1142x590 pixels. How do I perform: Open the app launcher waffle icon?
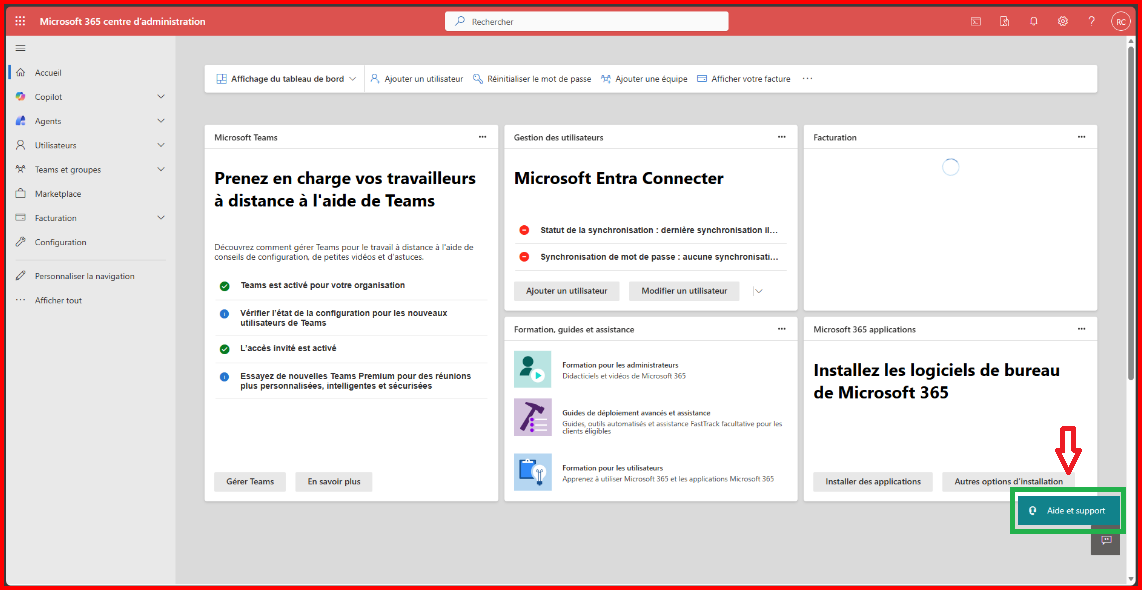tap(20, 21)
